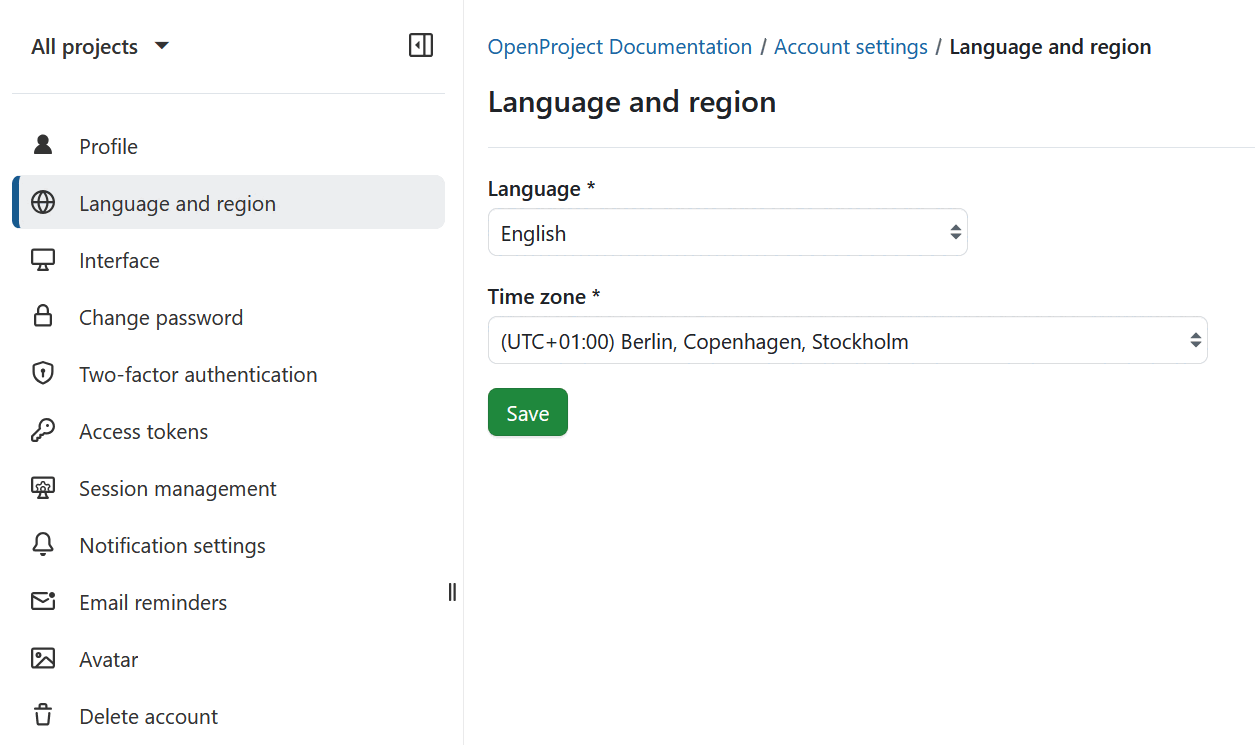1255x745 pixels.
Task: Select the Profile person icon
Action: tap(43, 145)
